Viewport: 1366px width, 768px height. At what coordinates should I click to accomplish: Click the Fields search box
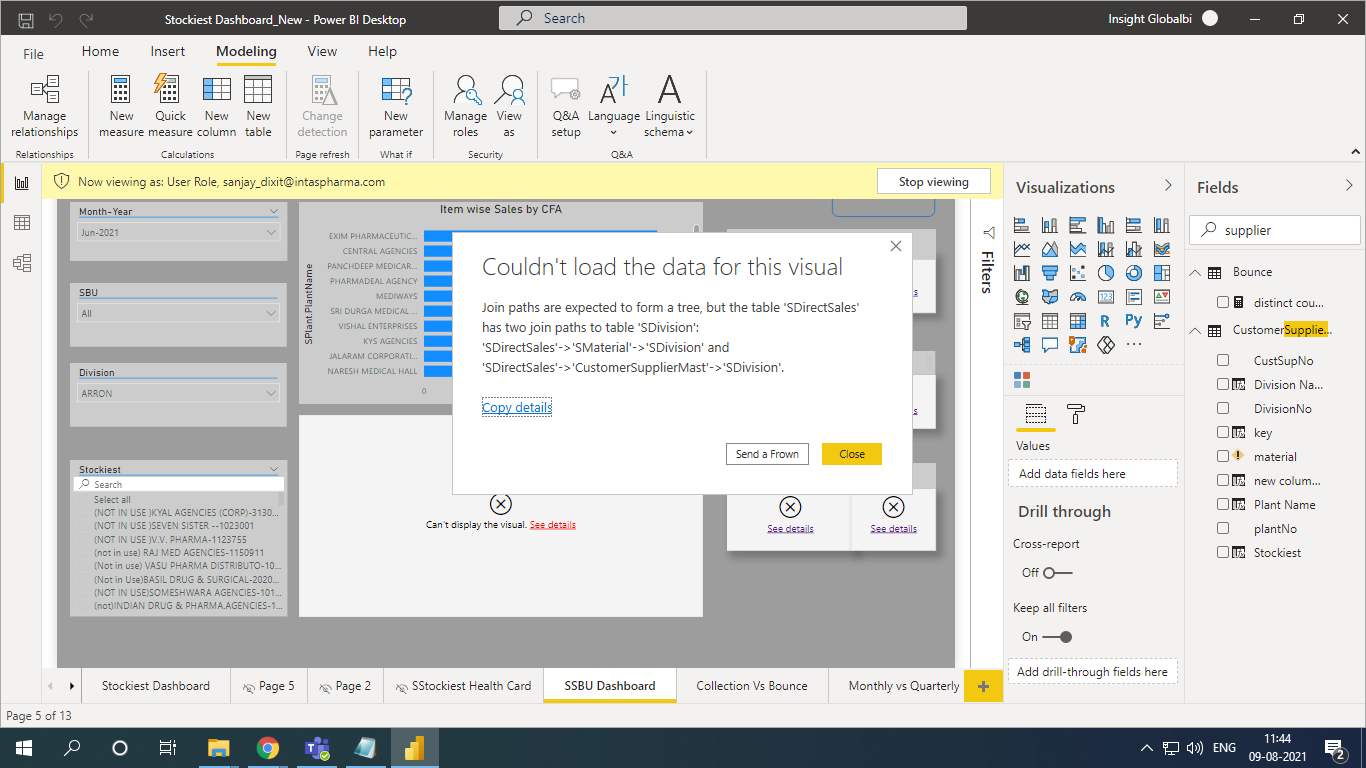(x=1275, y=230)
